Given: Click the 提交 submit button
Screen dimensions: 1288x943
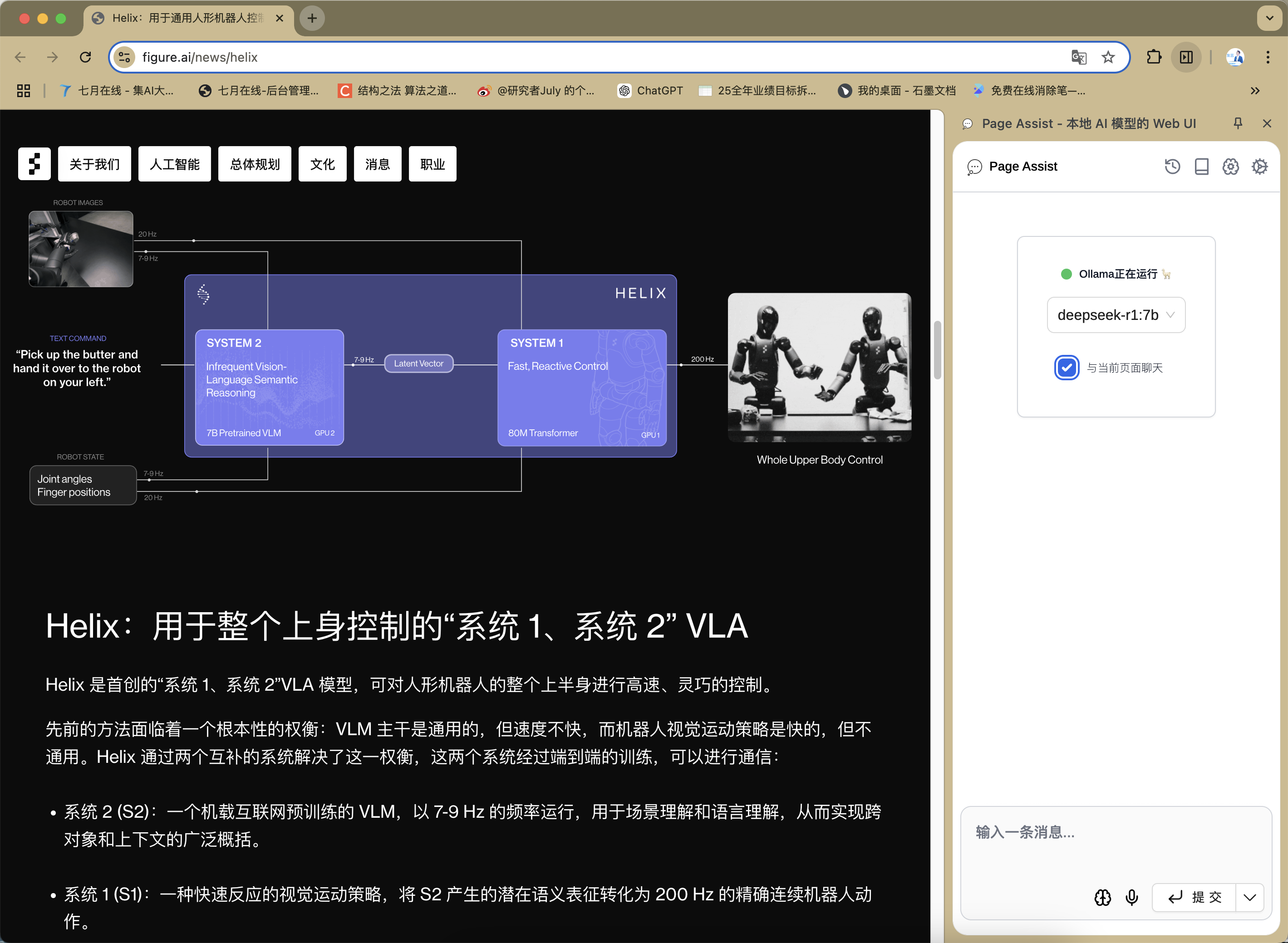Looking at the screenshot, I should 1195,897.
